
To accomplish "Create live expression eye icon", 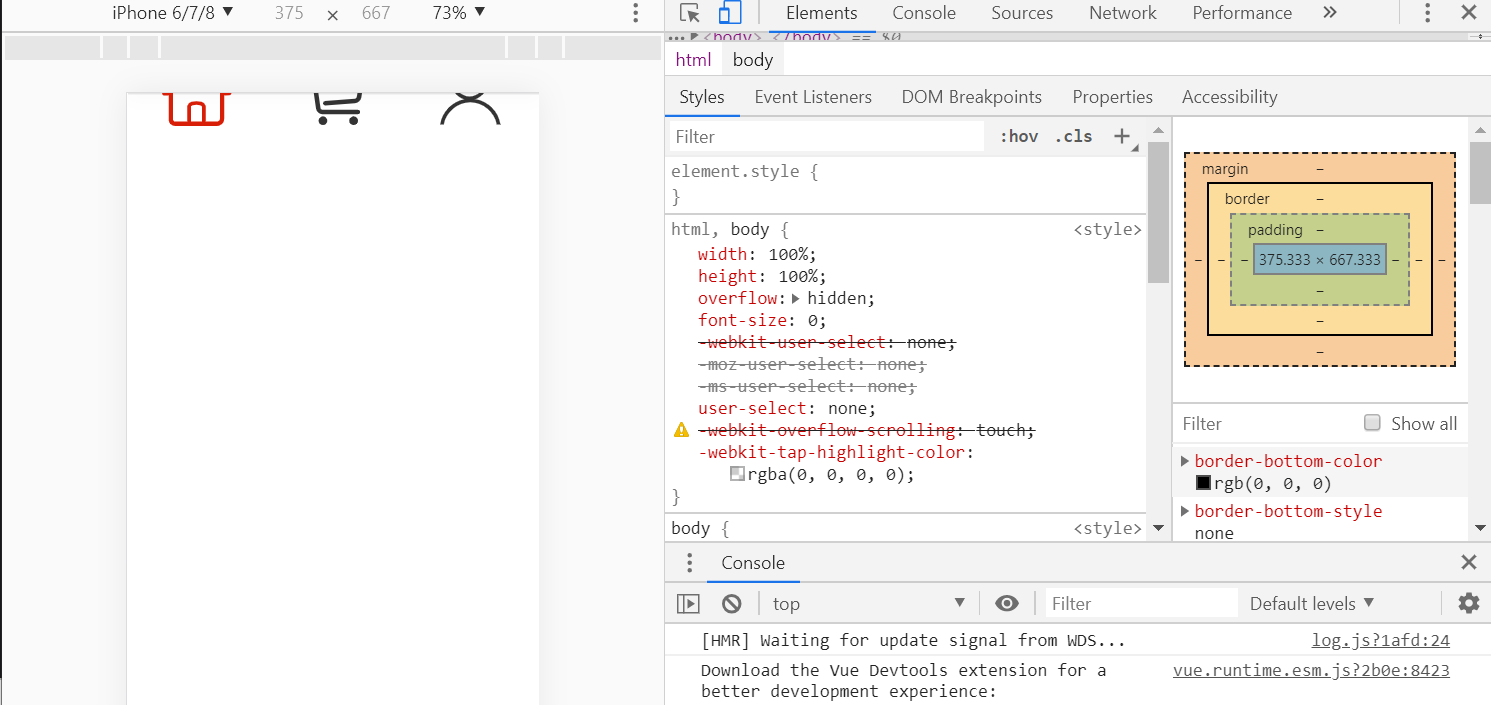I will click(x=1007, y=603).
